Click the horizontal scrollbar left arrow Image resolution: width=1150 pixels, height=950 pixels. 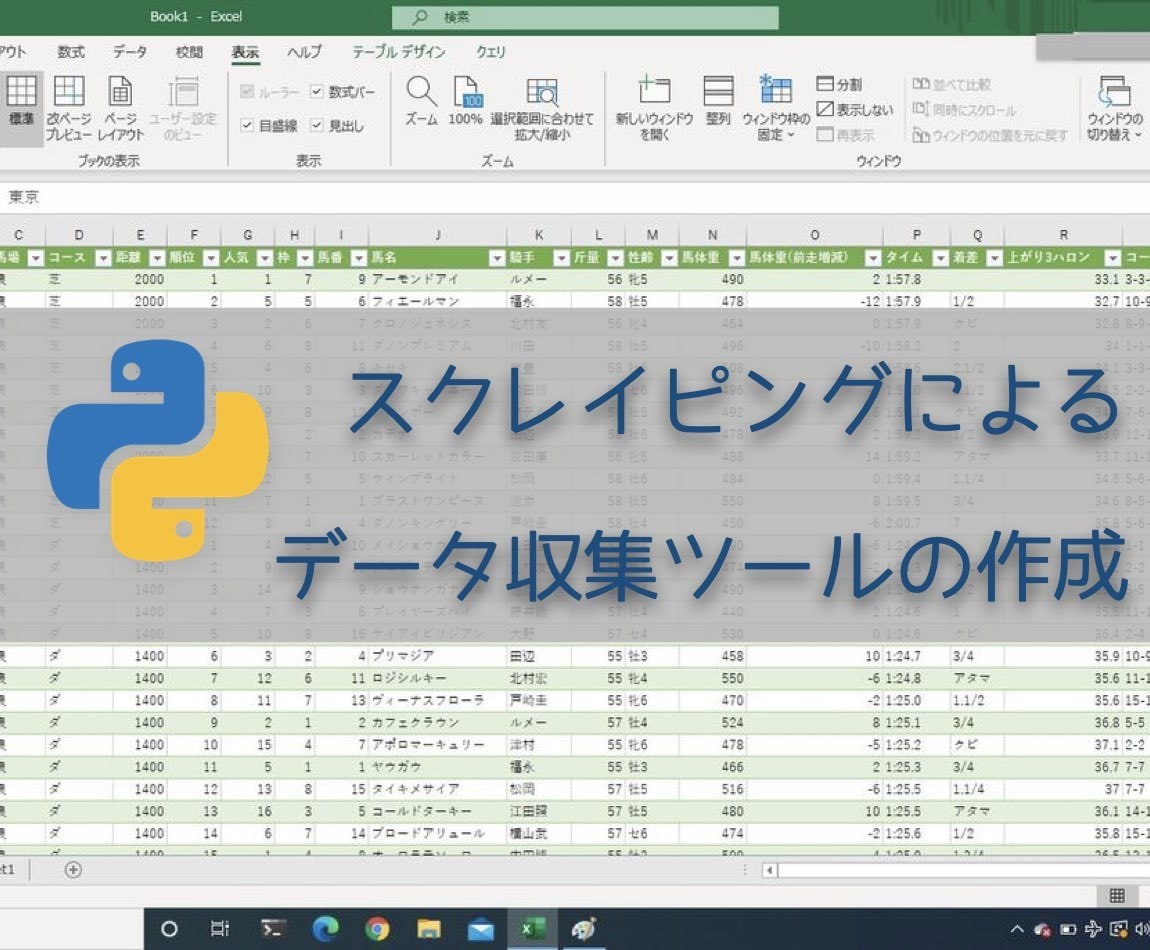[769, 871]
